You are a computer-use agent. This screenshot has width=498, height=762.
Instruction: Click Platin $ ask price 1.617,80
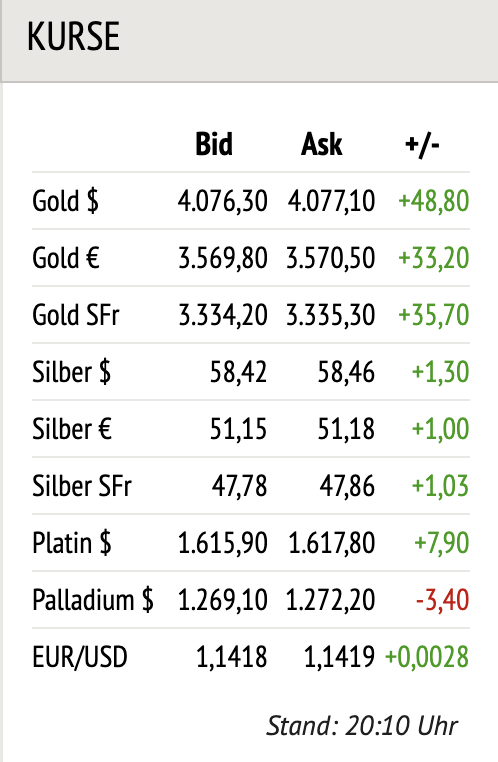[331, 542]
